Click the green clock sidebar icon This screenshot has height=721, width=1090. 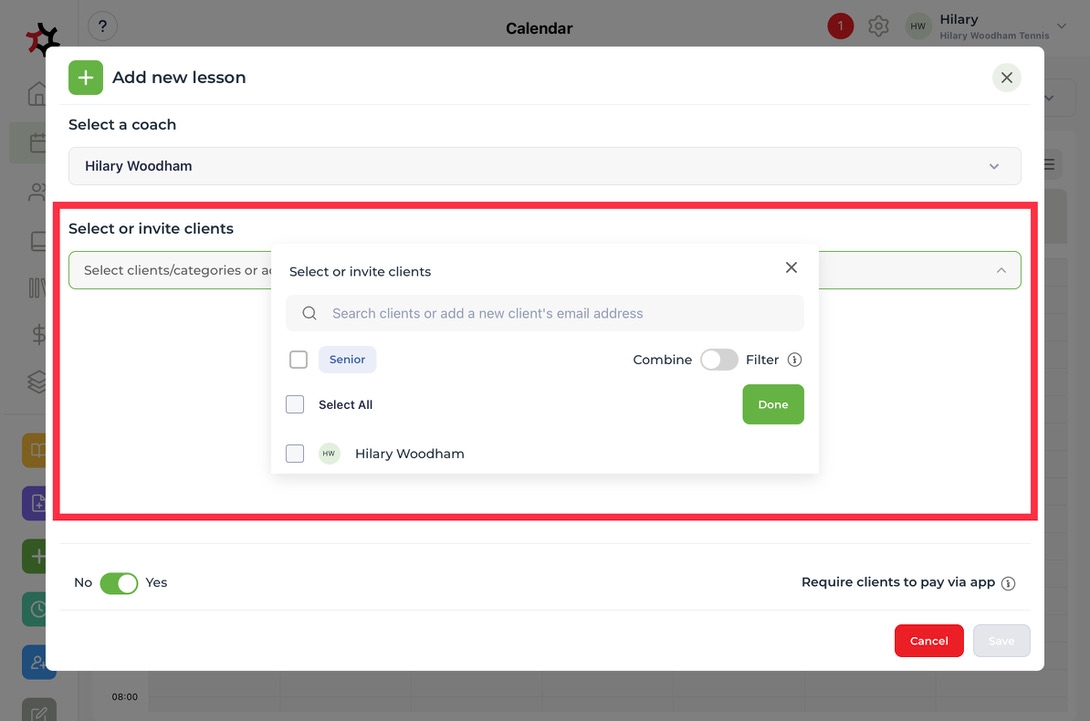tap(38, 608)
